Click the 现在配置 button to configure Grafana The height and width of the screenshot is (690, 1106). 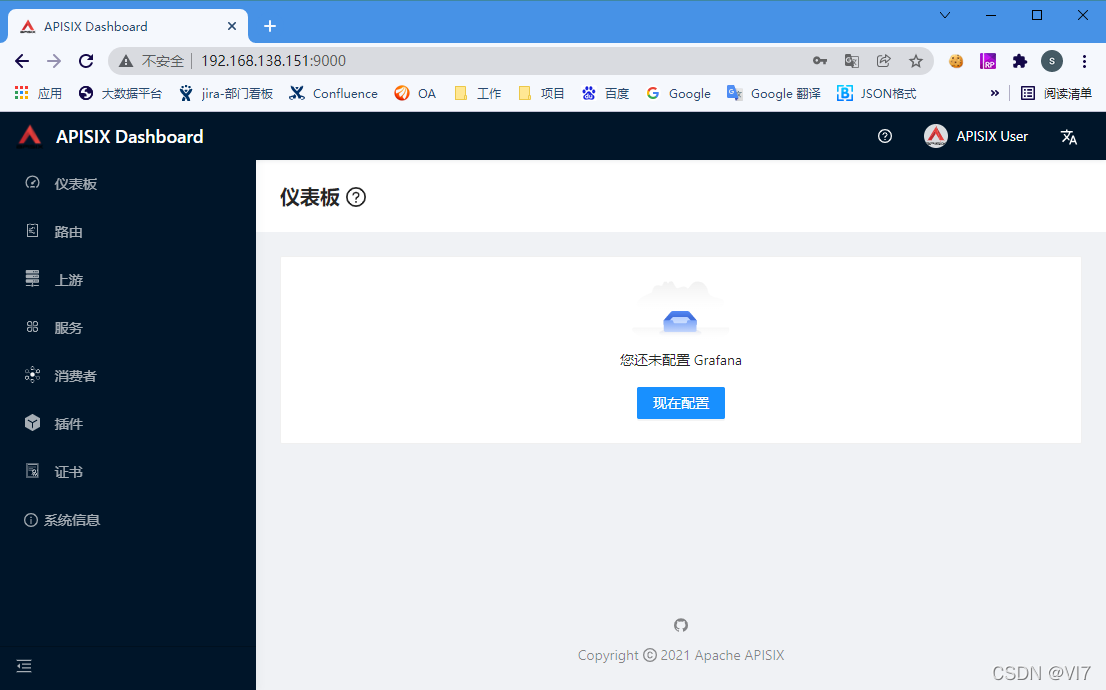pos(680,403)
